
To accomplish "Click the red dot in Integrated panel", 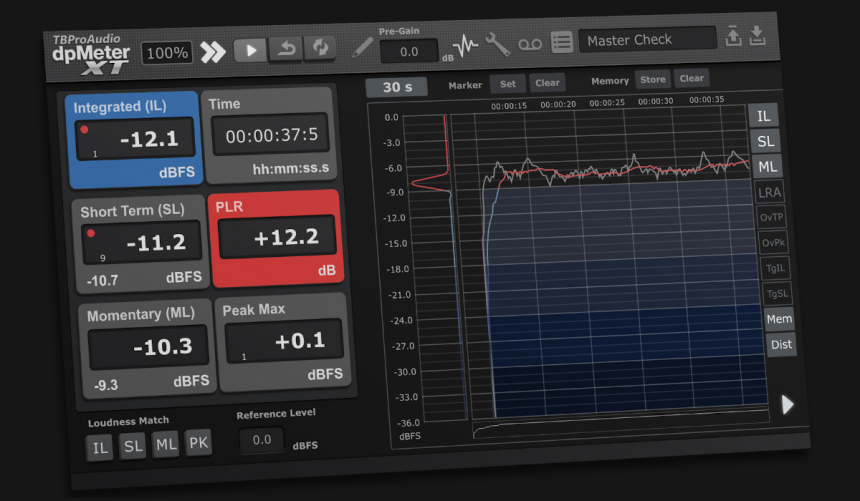I will pyautogui.click(x=84, y=130).
